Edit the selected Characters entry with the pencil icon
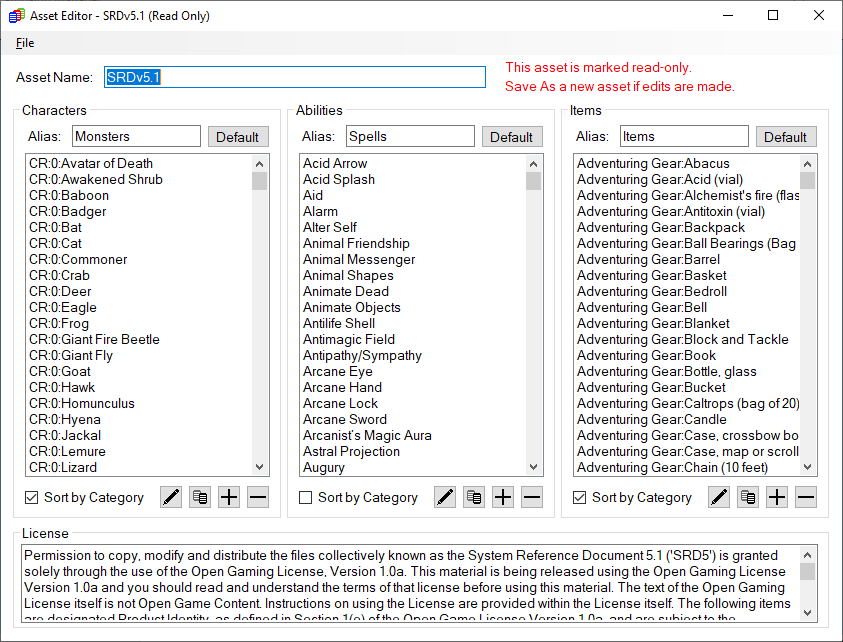843x642 pixels. click(x=171, y=497)
